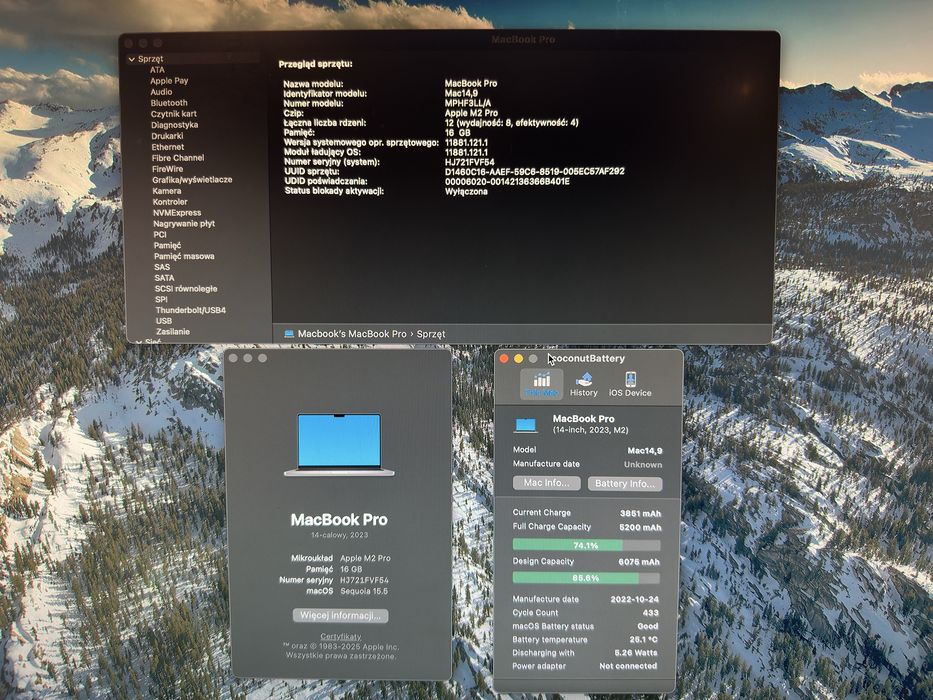
Task: Click Power adapter Not connected value
Action: [x=628, y=666]
